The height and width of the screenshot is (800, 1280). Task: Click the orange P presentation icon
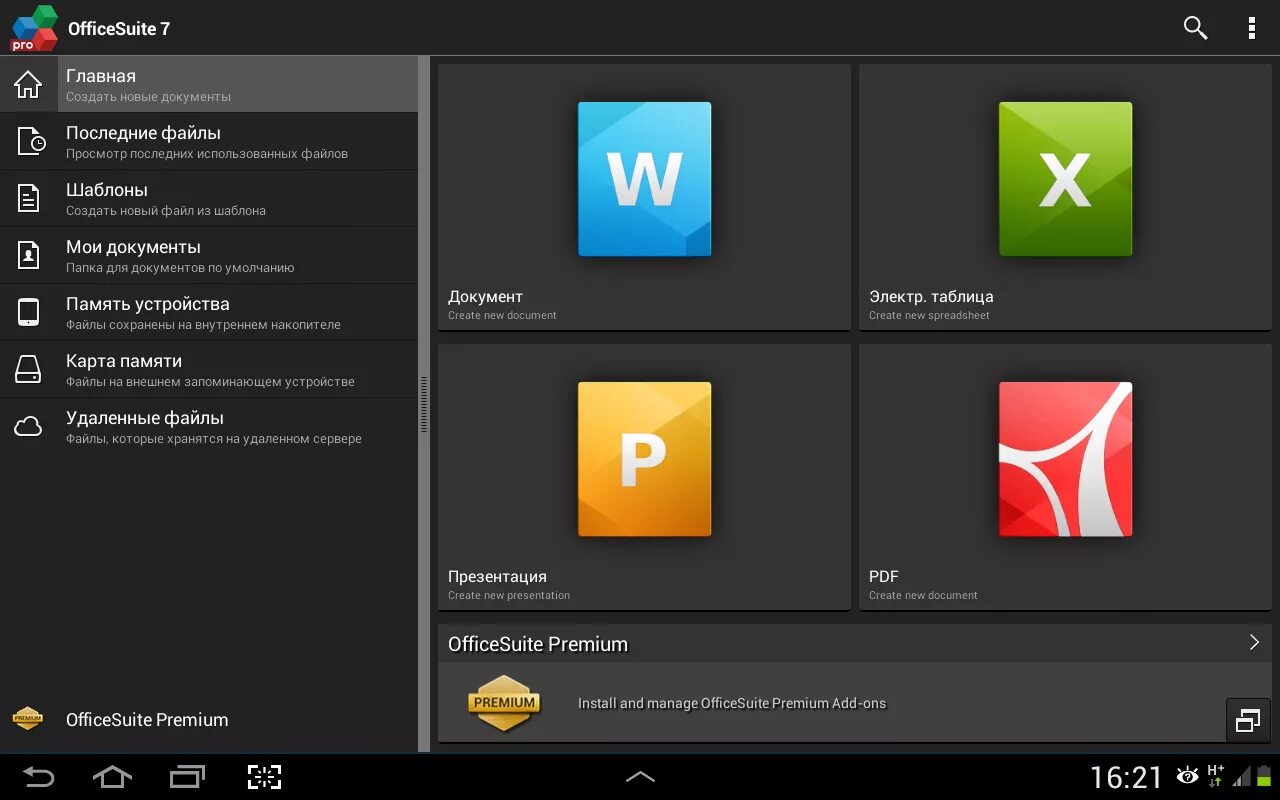(644, 459)
